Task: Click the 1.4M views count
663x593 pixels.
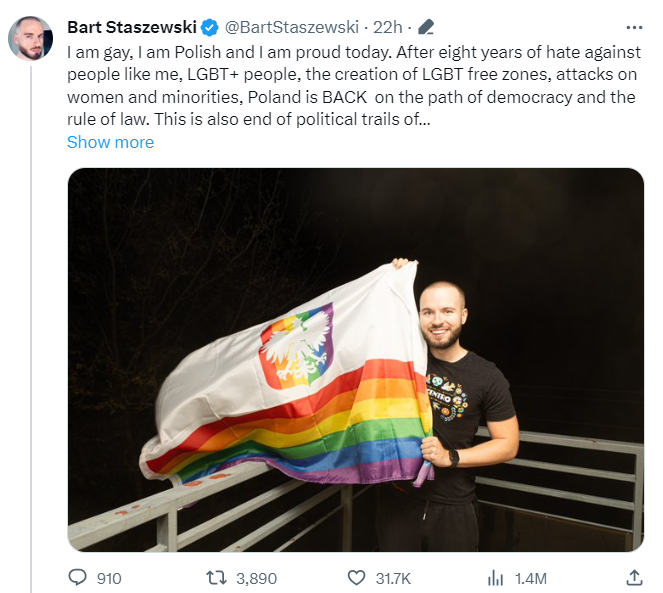Action: 531,578
